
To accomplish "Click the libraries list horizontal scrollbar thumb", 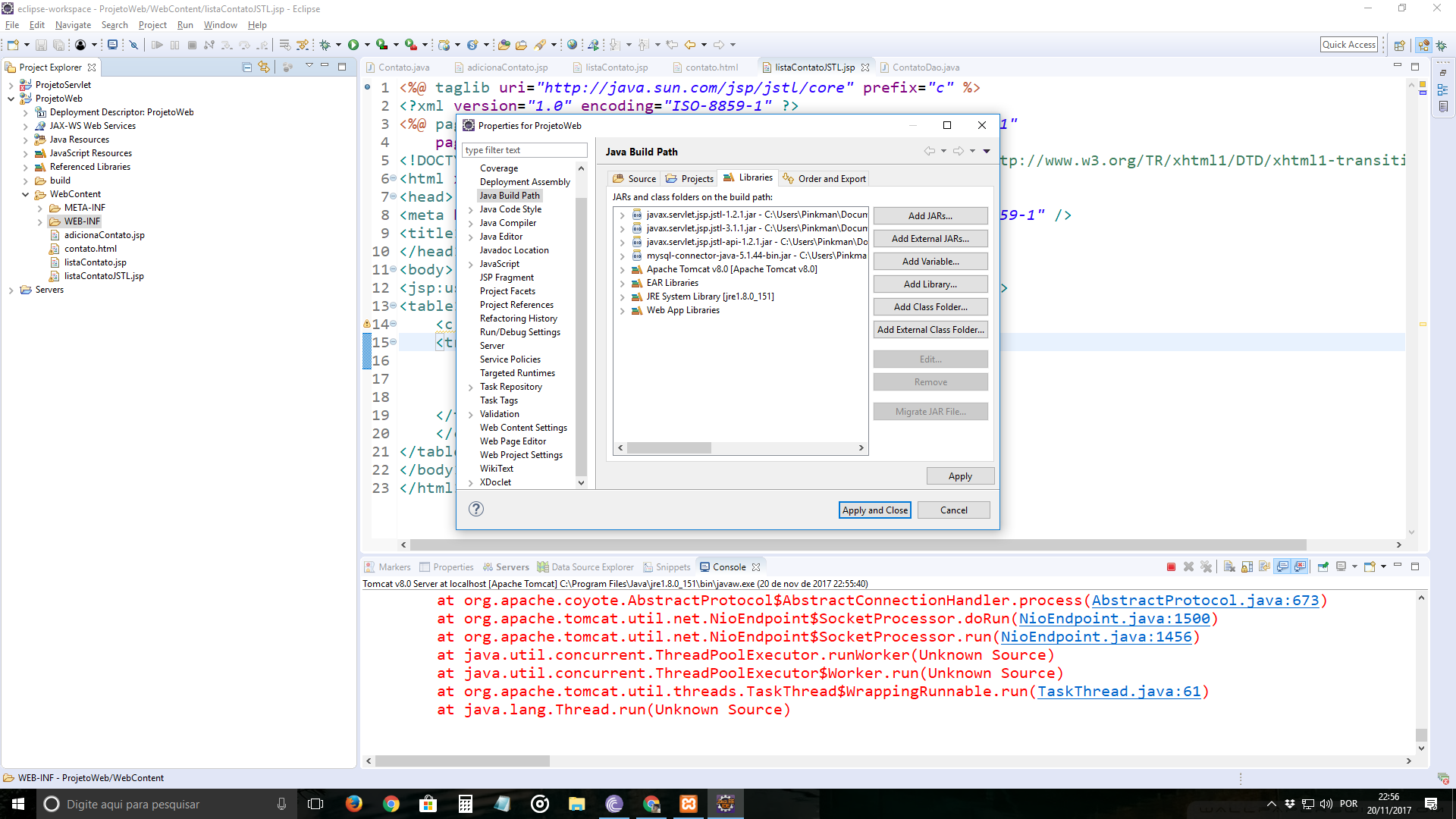I will (x=669, y=448).
